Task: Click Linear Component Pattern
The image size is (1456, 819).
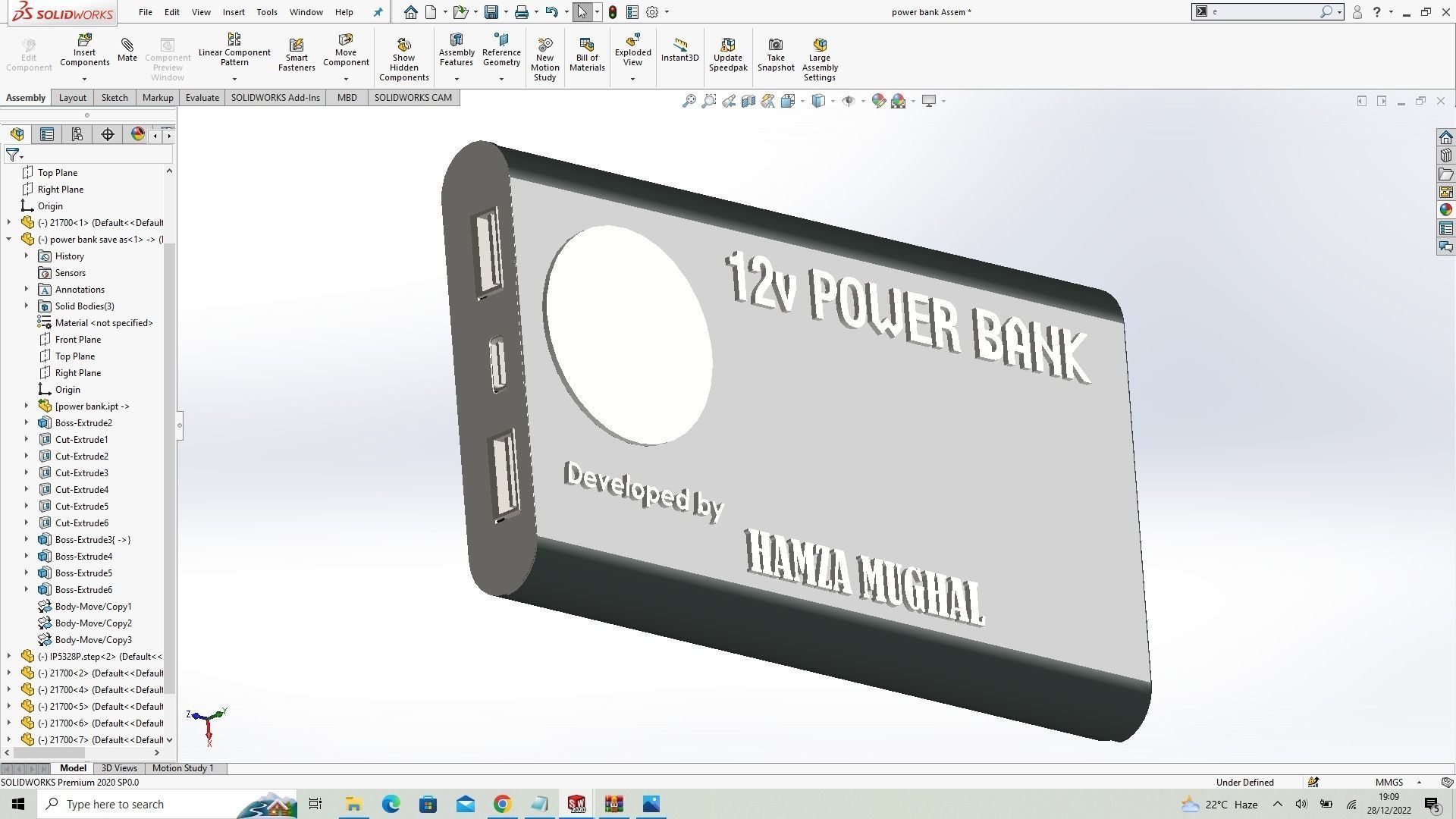Action: (234, 50)
